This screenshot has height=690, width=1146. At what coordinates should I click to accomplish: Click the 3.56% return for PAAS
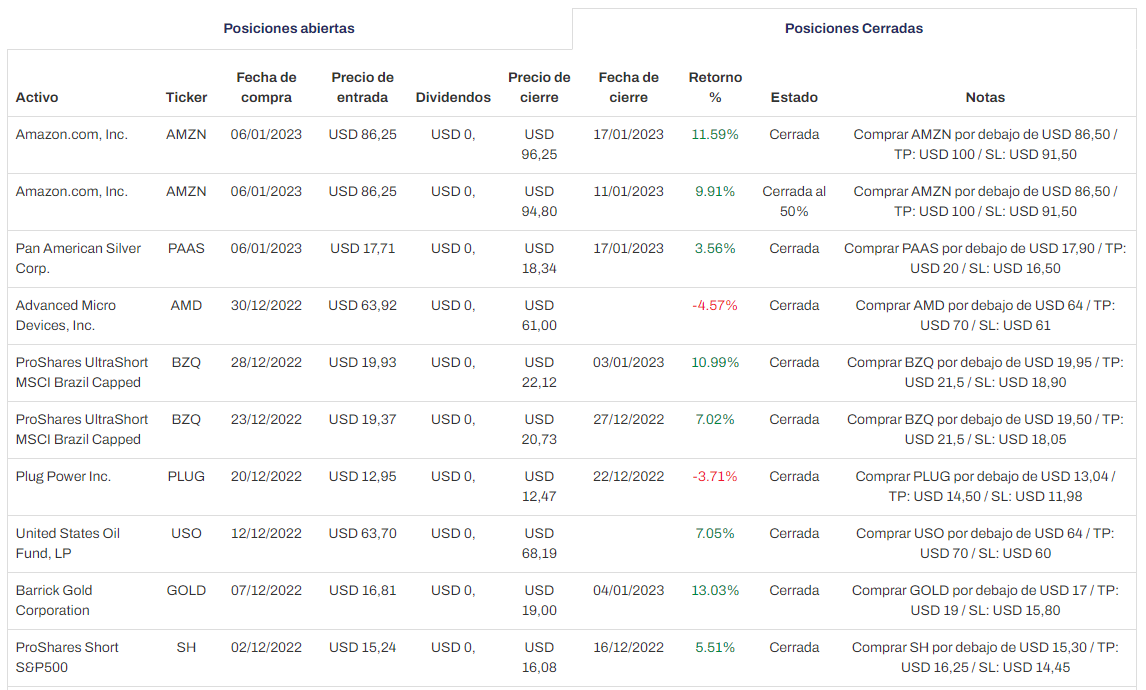point(716,249)
